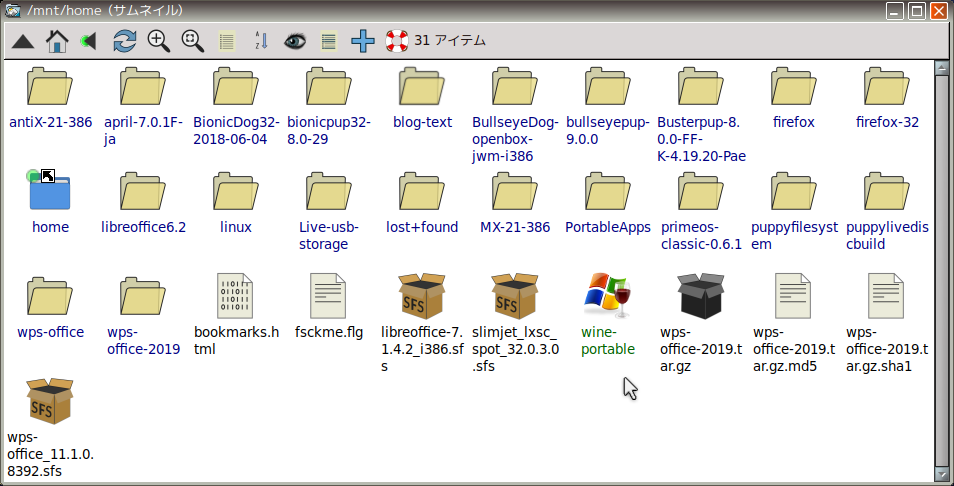The width and height of the screenshot is (954, 486).
Task: Select the fsckme.flg file
Action: (329, 296)
